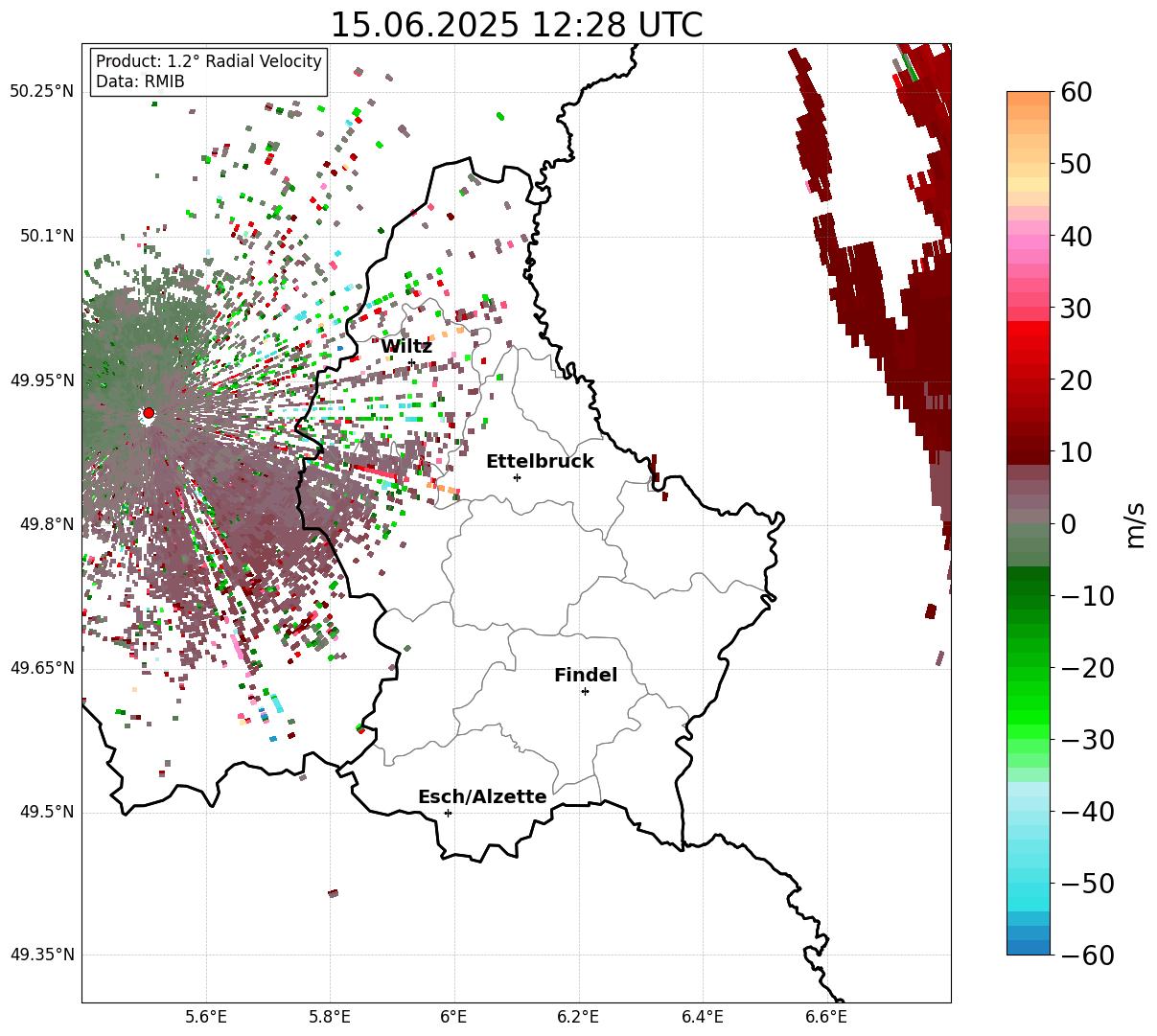Click the 49.8°N latitude label

pyautogui.click(x=46, y=524)
